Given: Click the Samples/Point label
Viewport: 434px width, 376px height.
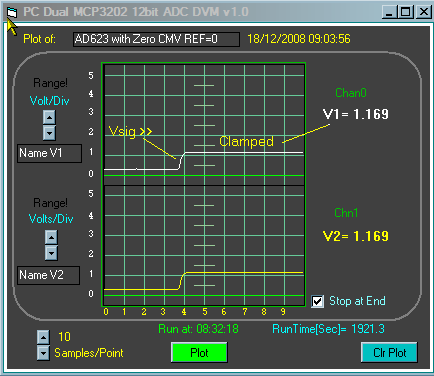Looking at the screenshot, I should [89, 353].
